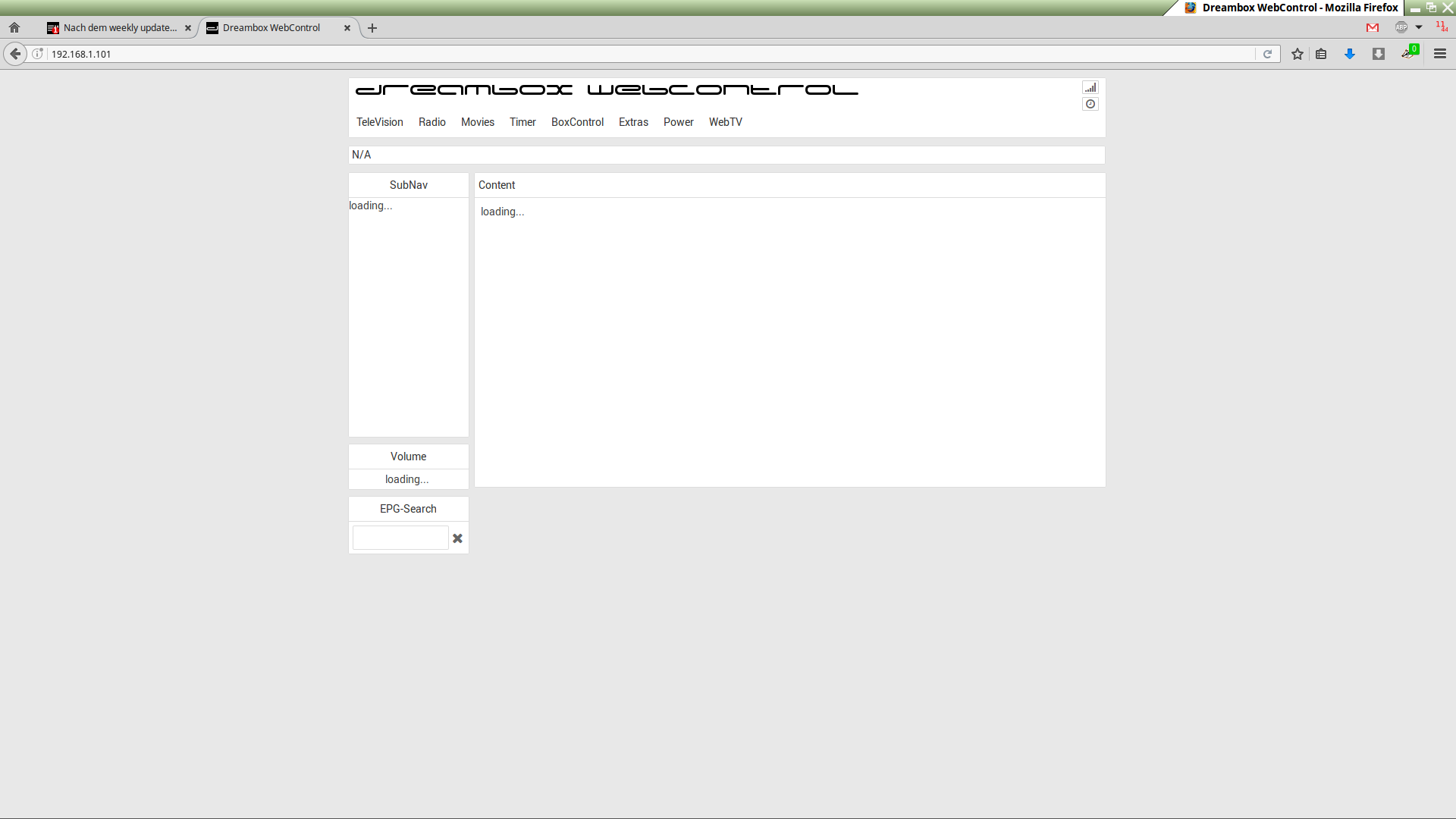Minimize the Firefox window
Viewport: 1456px width, 819px height.
1415,8
